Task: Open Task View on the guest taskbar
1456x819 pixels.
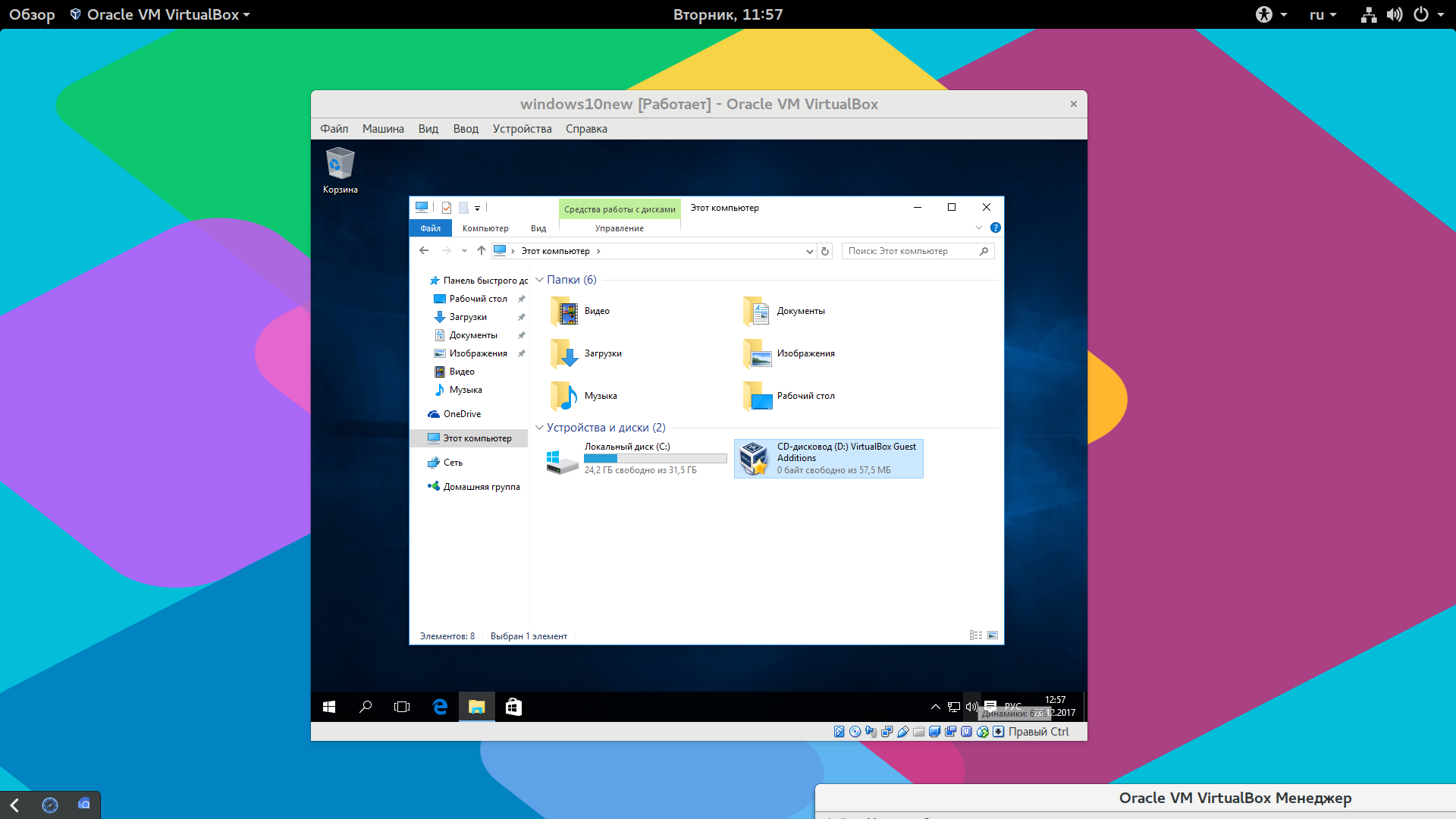Action: click(x=402, y=707)
